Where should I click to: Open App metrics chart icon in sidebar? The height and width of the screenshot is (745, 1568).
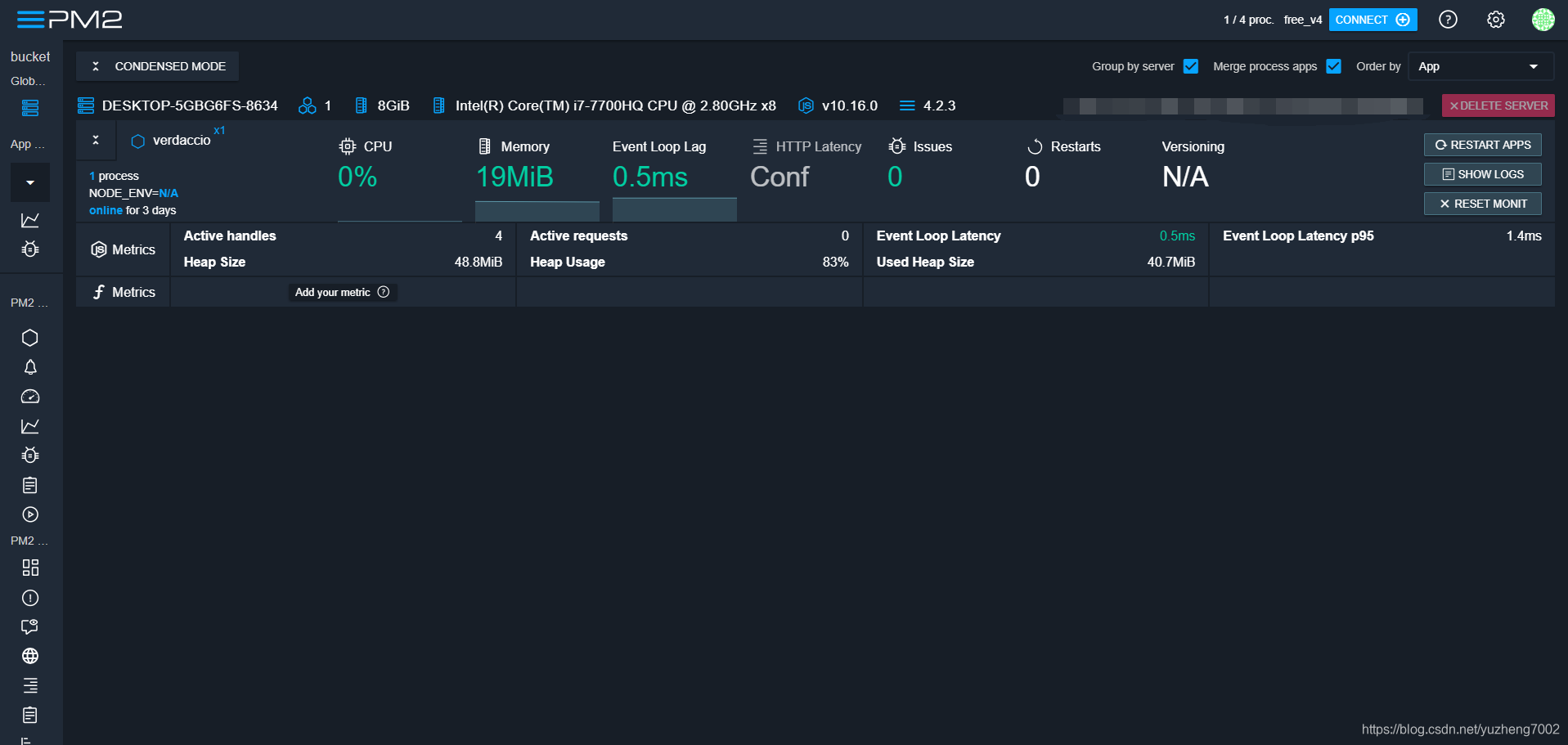[x=30, y=220]
